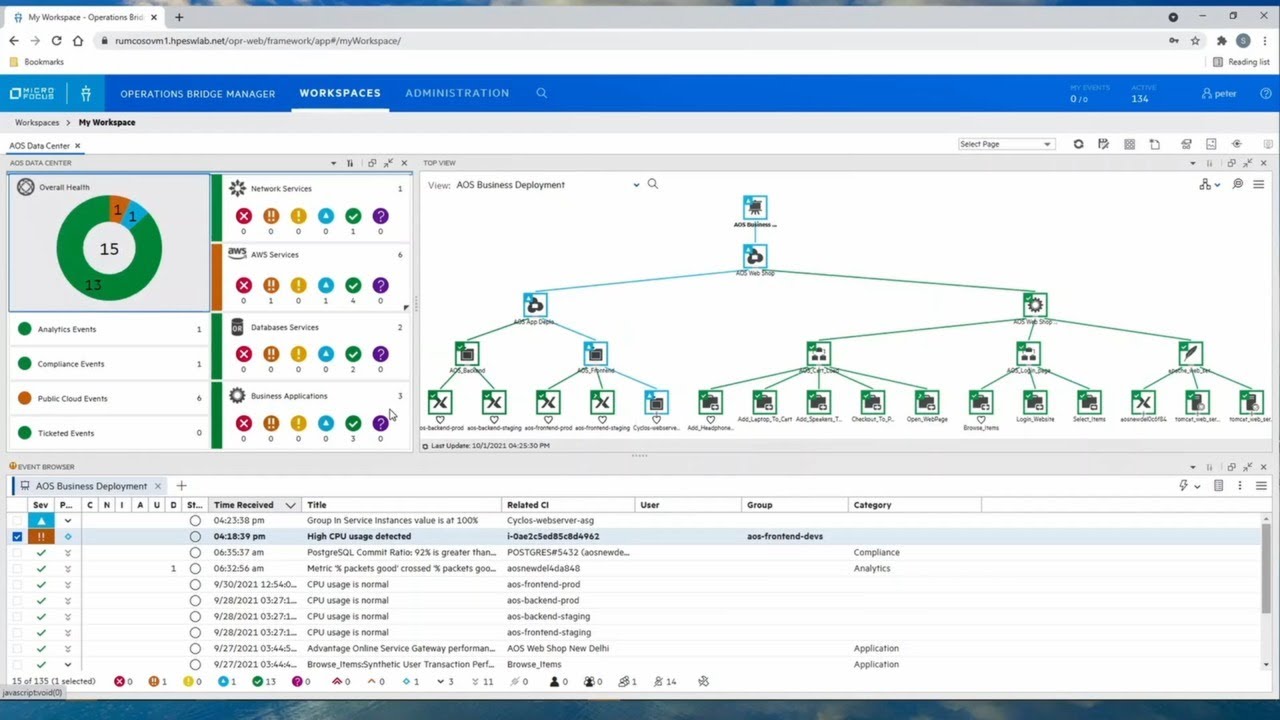
Task: Select the AOS Web Shop node in topology
Action: [755, 256]
